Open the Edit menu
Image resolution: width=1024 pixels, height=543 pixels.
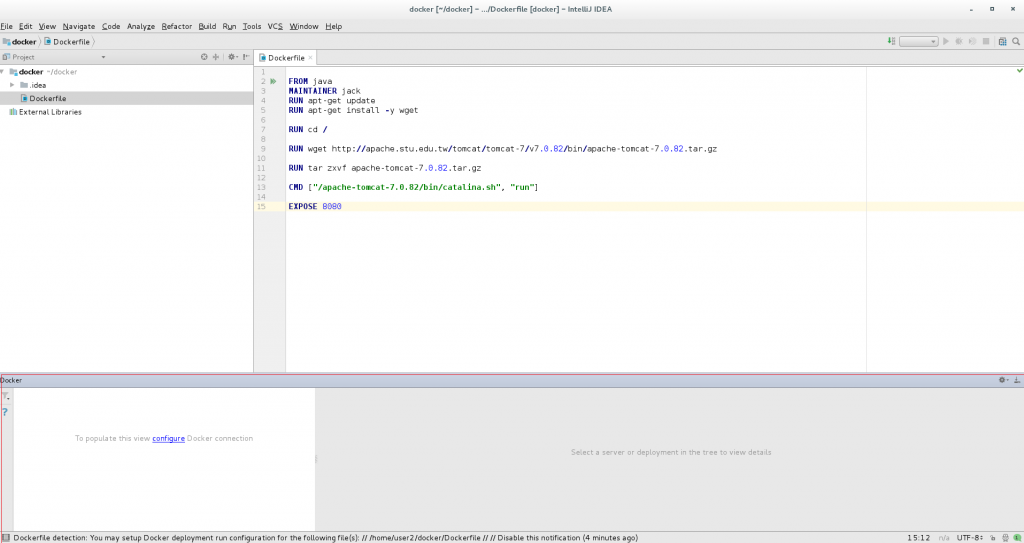click(25, 26)
